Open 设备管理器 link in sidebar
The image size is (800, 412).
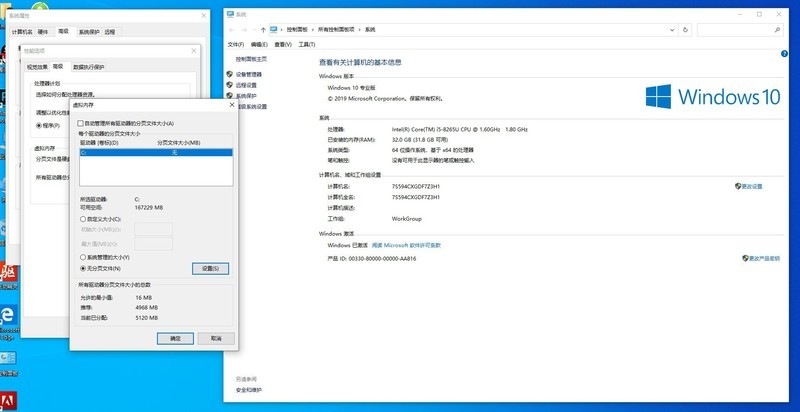[248, 74]
